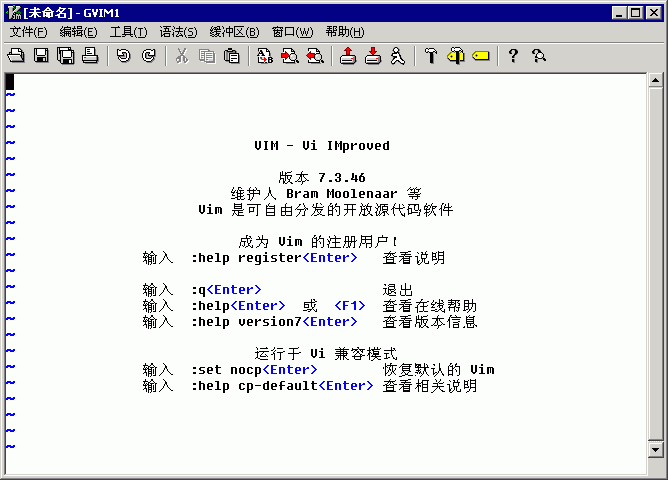Click the Load Session icon

[x=348, y=56]
